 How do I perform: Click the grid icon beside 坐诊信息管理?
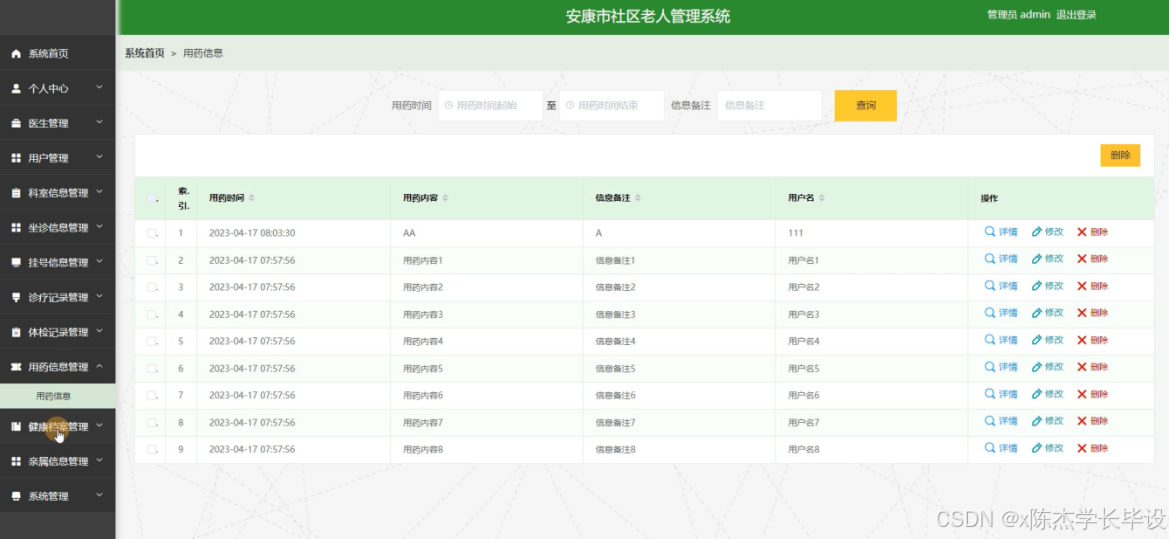[16, 228]
